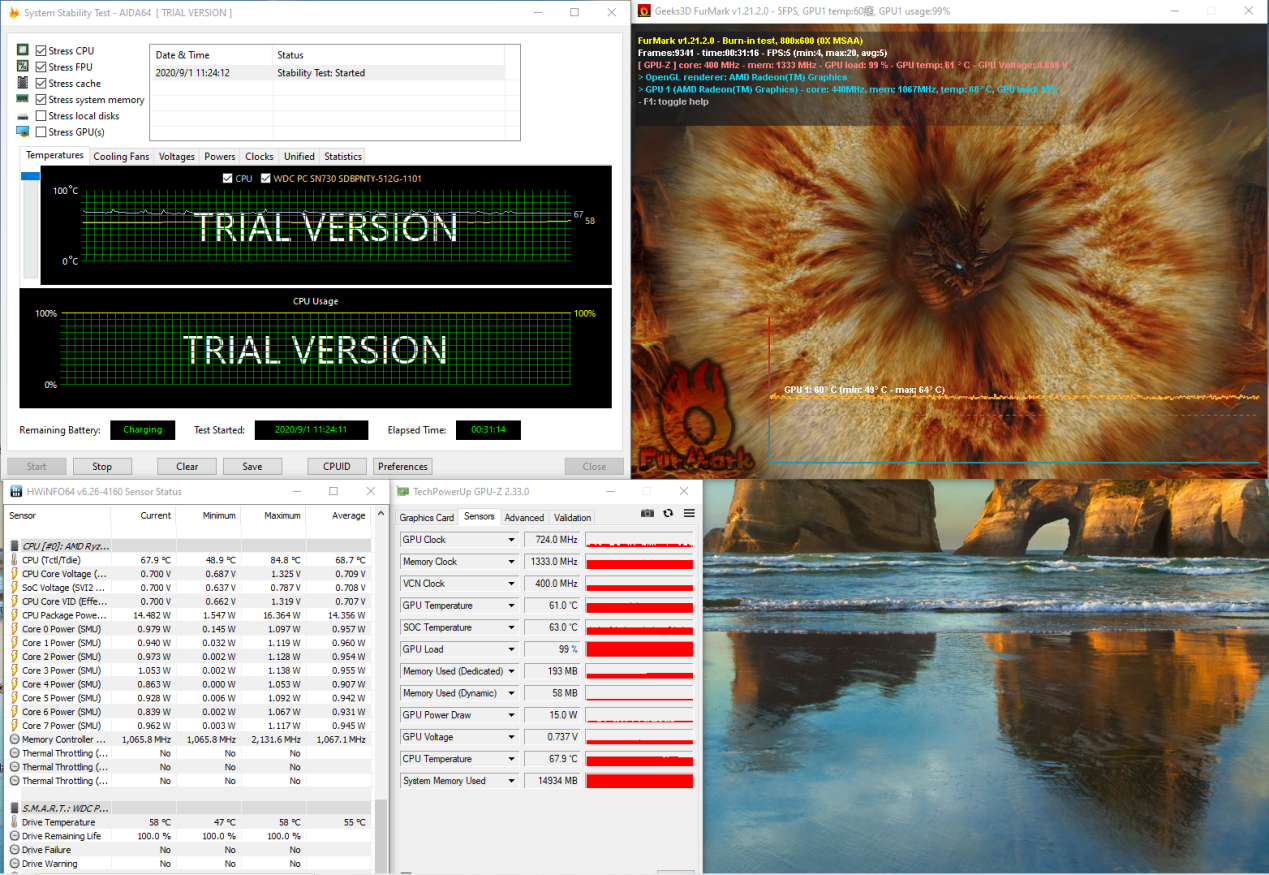
Task: Click the icon of Drive Warning row
Action: tap(15, 864)
